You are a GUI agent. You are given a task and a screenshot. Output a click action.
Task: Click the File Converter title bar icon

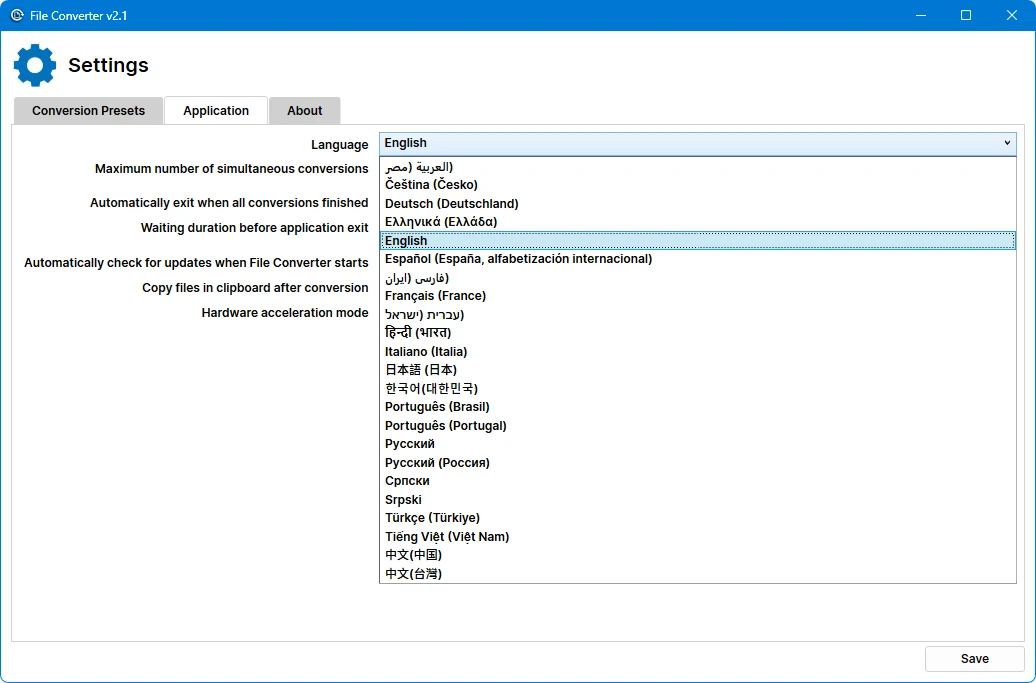coord(16,15)
